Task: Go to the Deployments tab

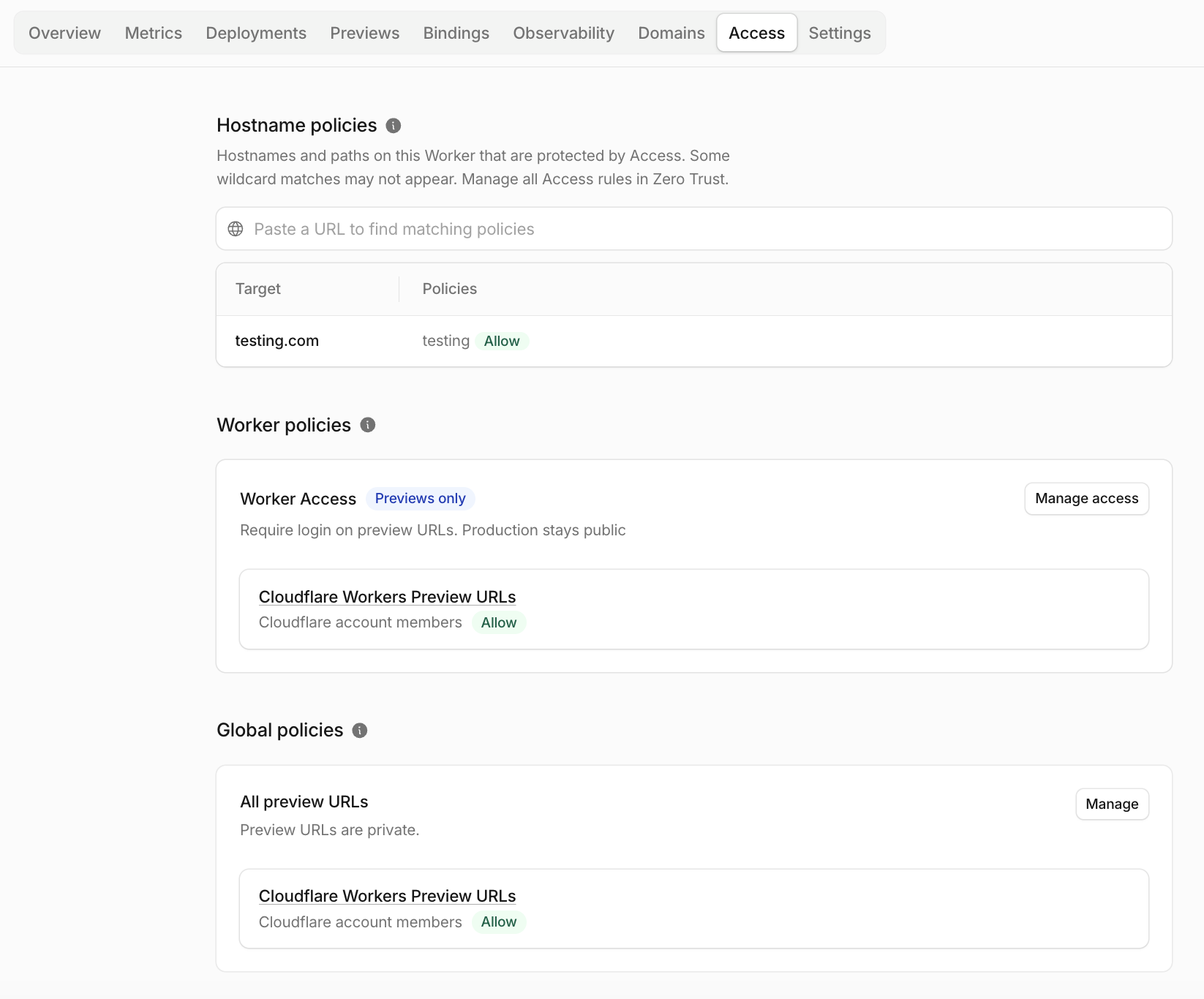Action: coord(256,33)
